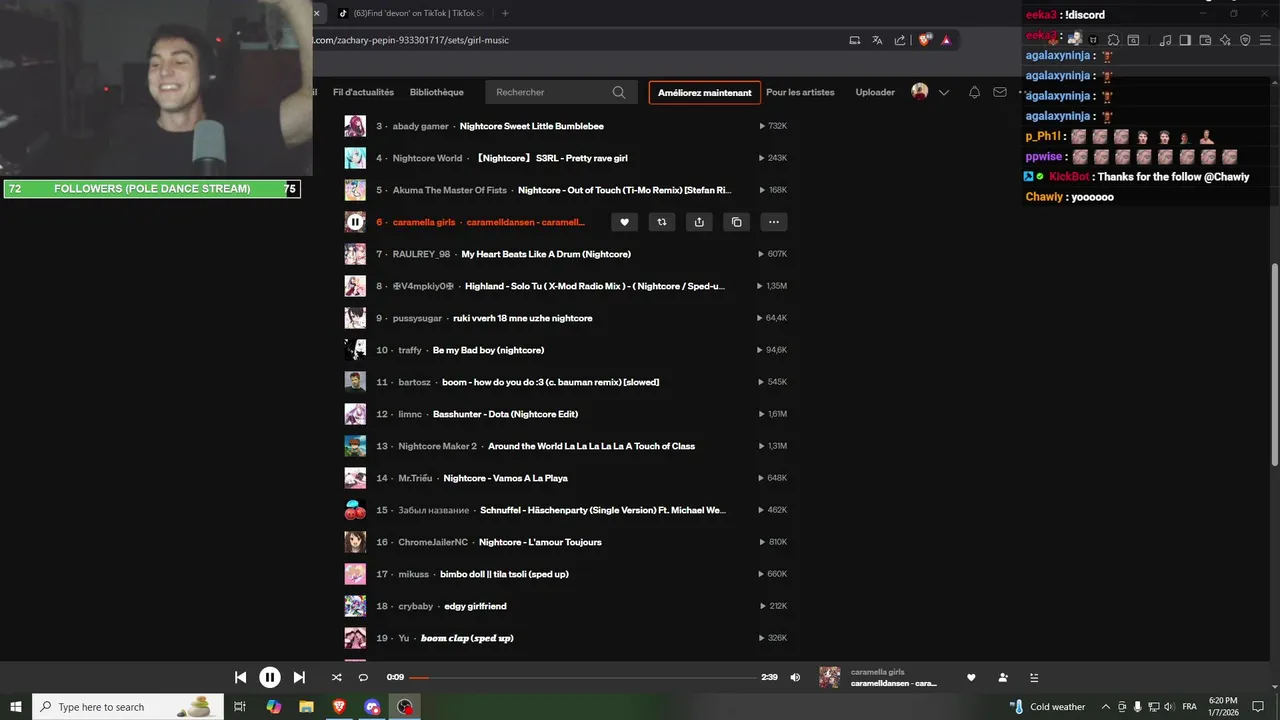Switch to the TikTok 'devon' browser tab
Image resolution: width=1280 pixels, height=720 pixels.
coord(410,13)
